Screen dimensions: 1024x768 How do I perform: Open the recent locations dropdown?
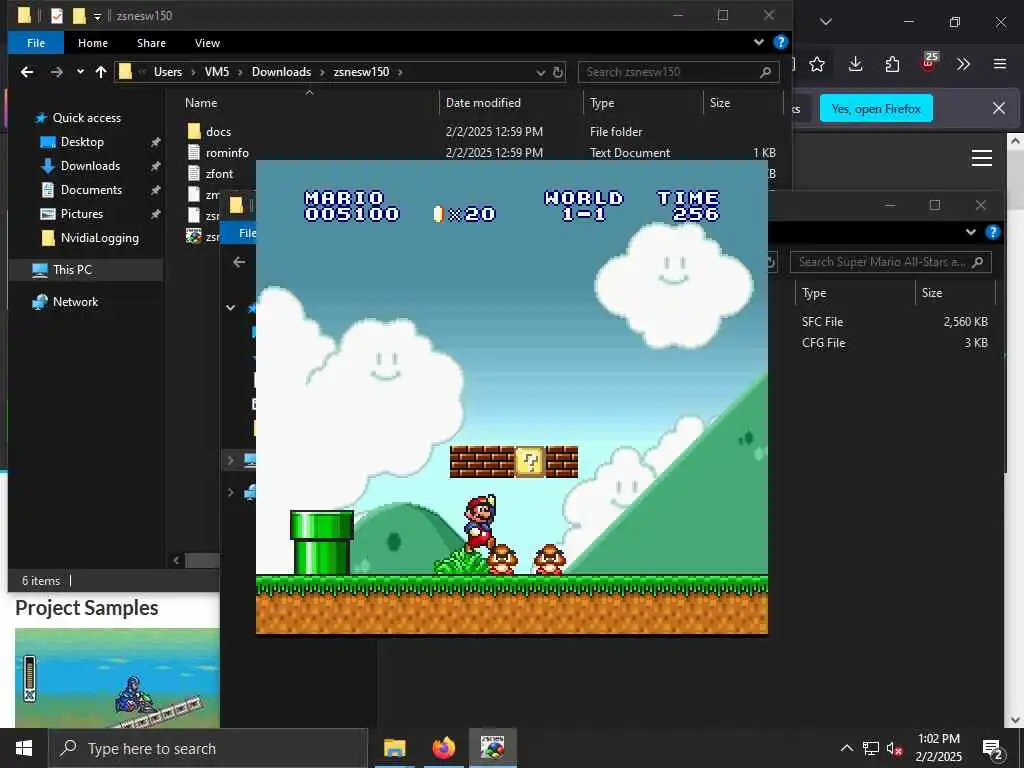point(80,72)
